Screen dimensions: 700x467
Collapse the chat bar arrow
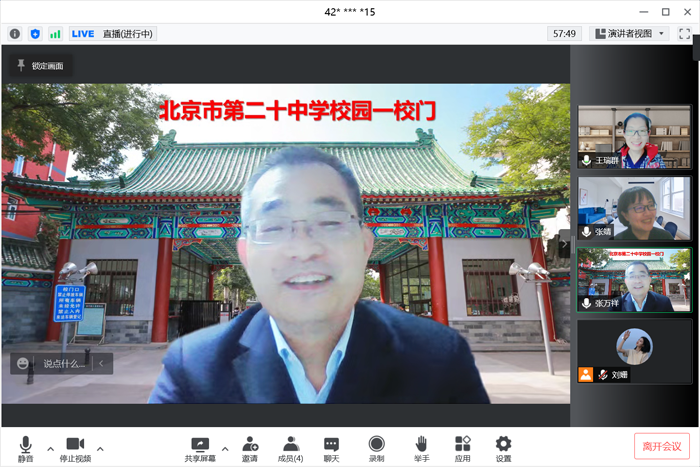101,363
